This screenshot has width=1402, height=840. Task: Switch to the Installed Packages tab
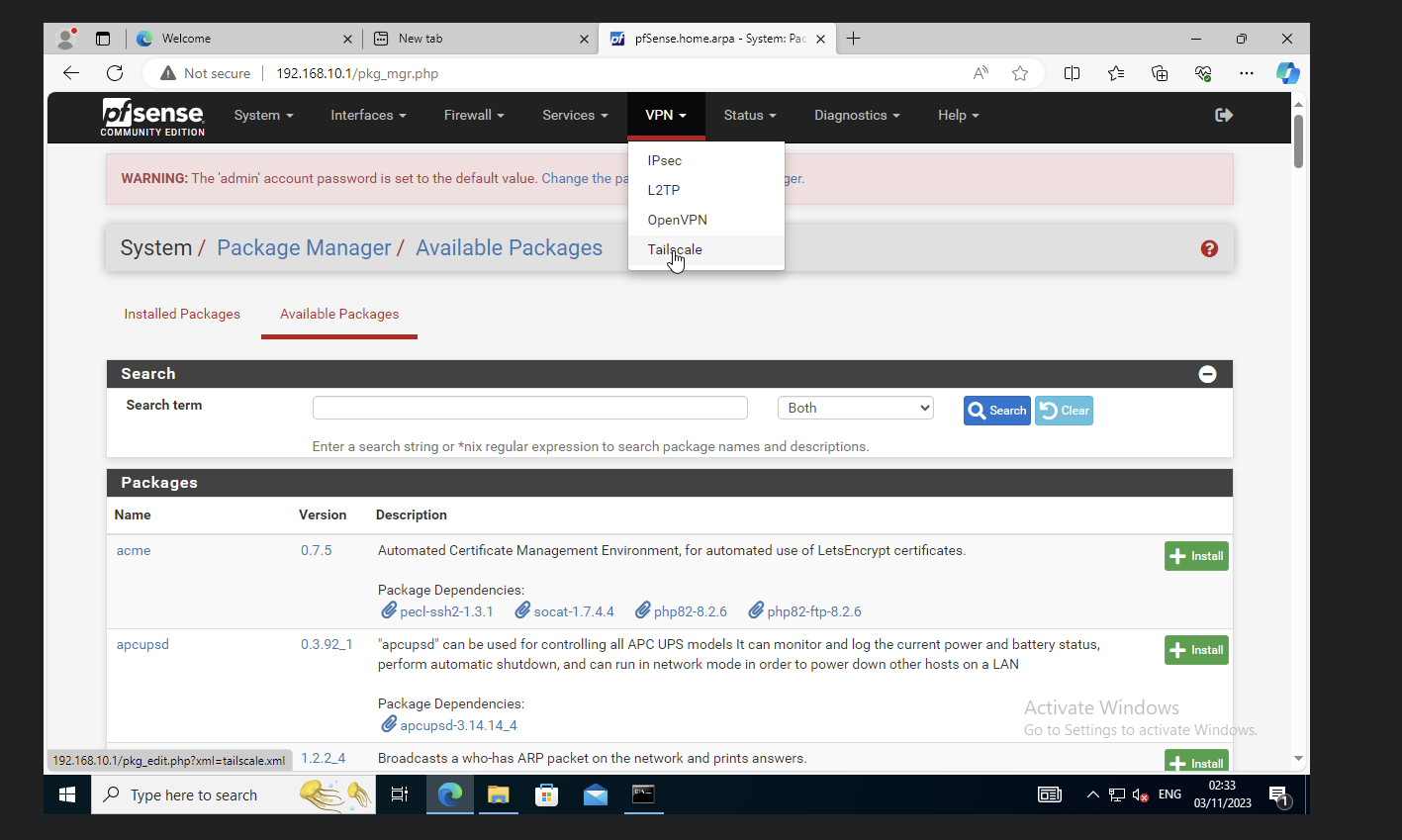182,314
